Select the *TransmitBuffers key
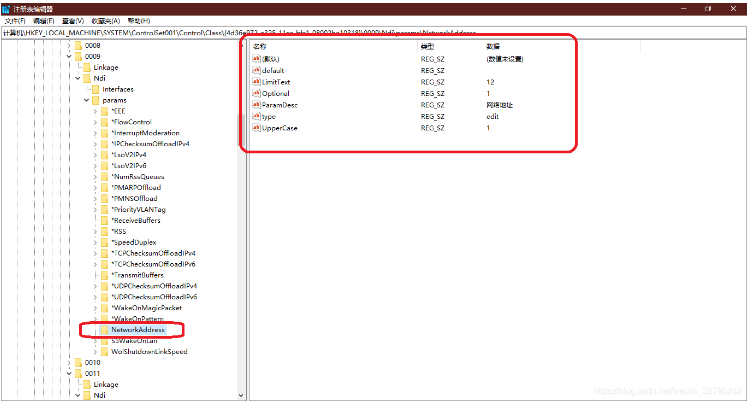The height and width of the screenshot is (404, 750). [x=137, y=275]
